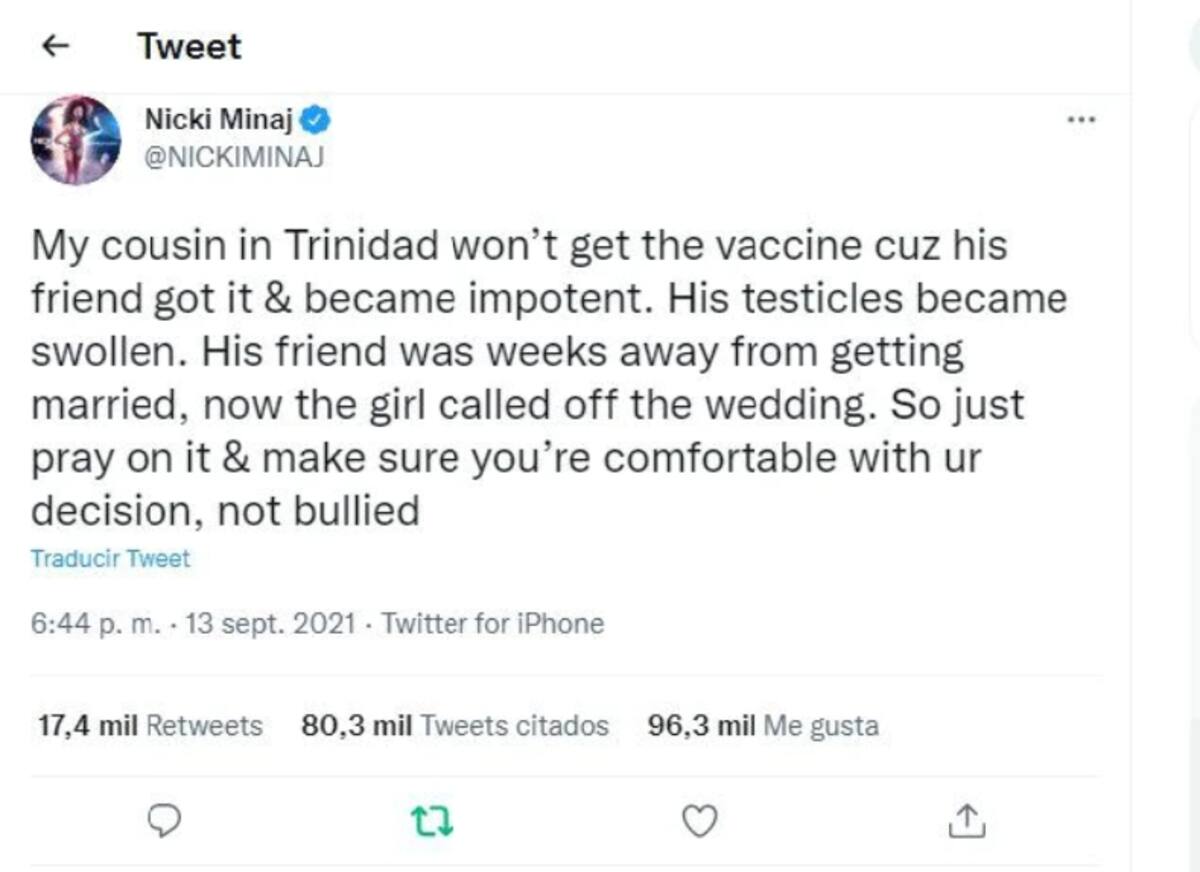Open Nicki Minaj profile picture

pyautogui.click(x=76, y=140)
